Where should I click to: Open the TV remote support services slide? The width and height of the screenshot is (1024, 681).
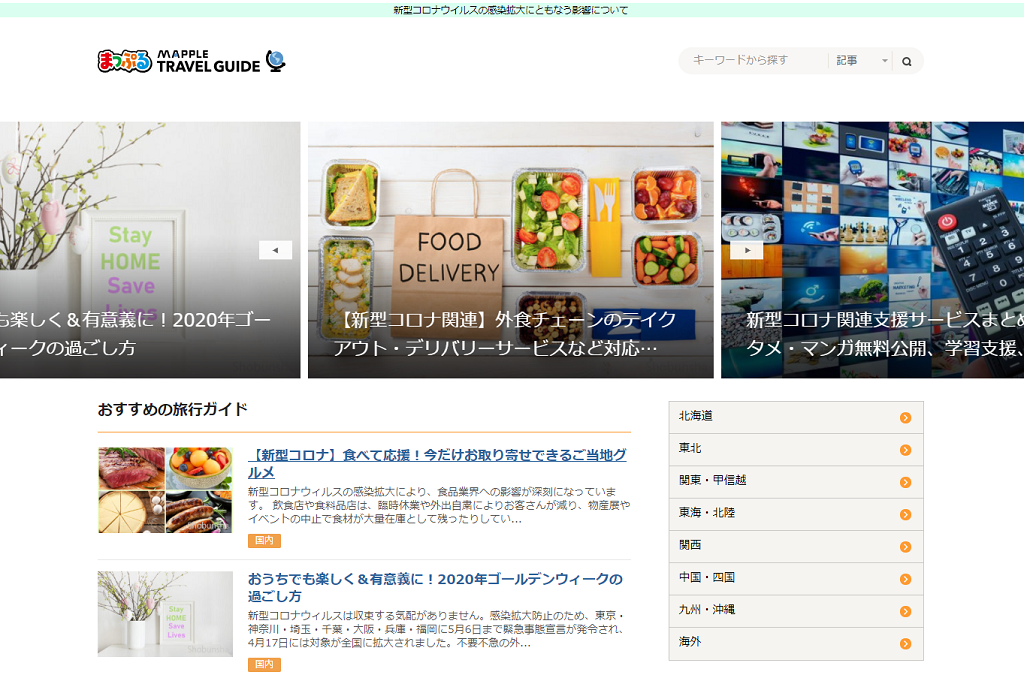click(872, 249)
